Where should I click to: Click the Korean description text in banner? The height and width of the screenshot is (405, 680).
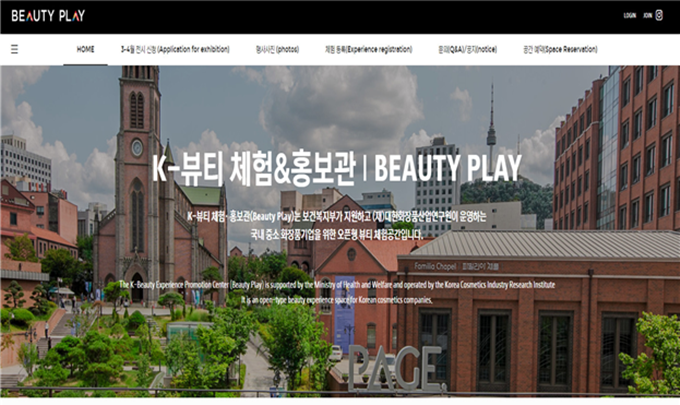(339, 225)
